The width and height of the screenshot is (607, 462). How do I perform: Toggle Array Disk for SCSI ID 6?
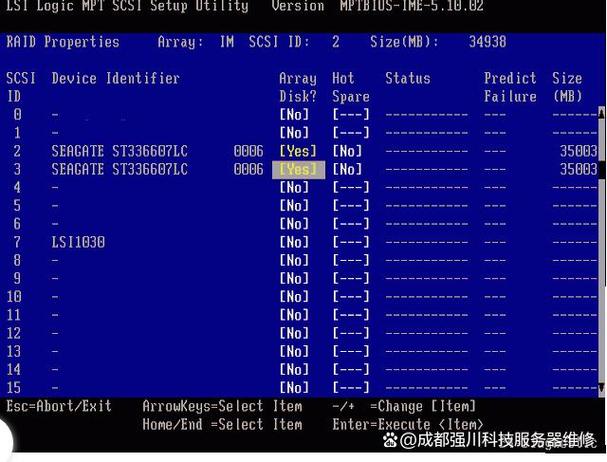295,224
